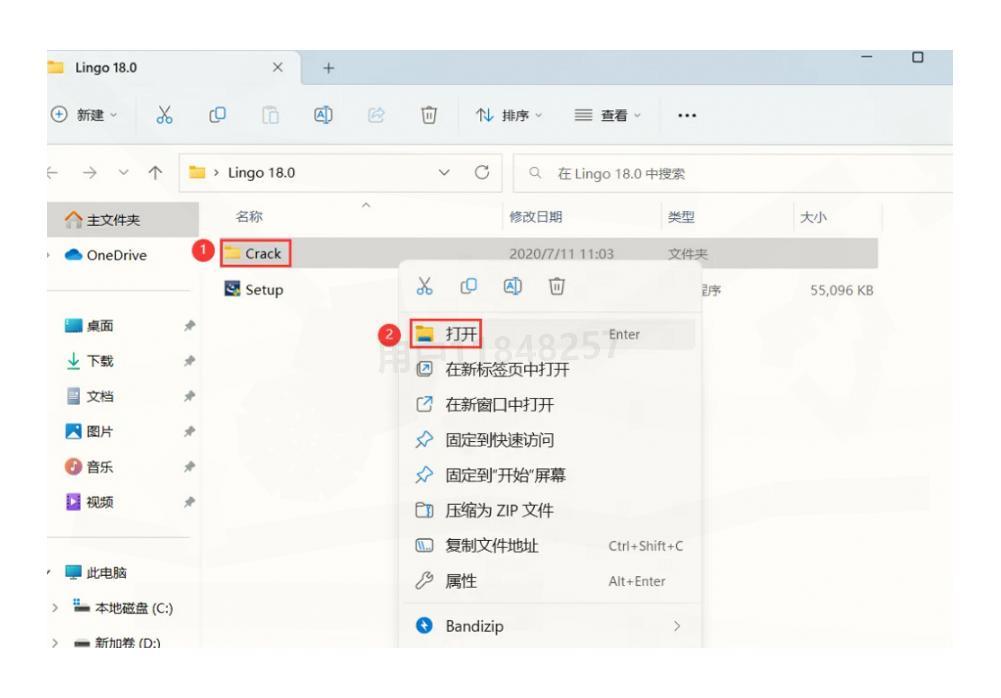Viewport: 1001px width, 698px height.
Task: Select the Setup file
Action: point(254,289)
